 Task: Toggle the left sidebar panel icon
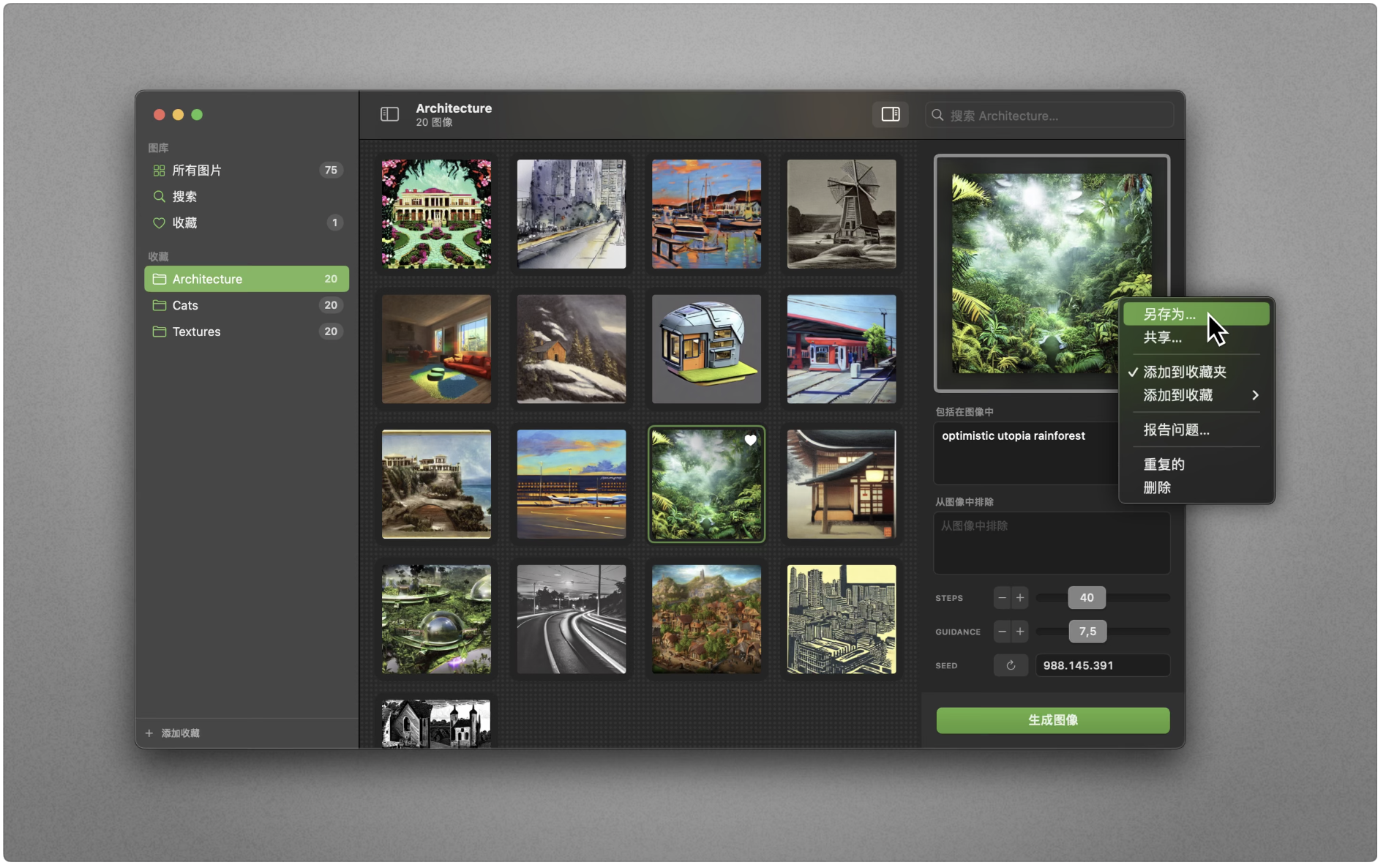(x=389, y=114)
